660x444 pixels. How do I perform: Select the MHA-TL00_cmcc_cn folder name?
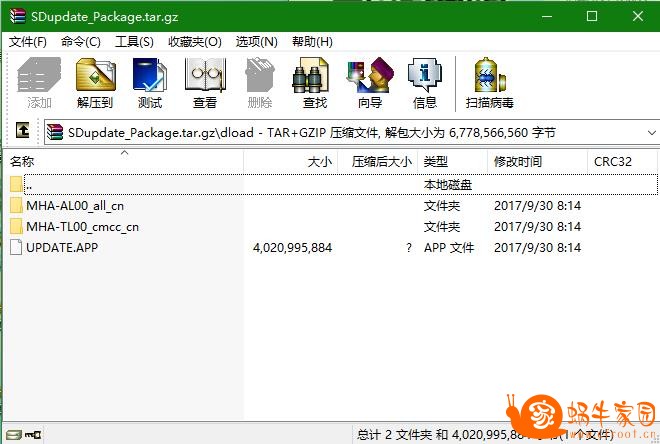click(82, 227)
